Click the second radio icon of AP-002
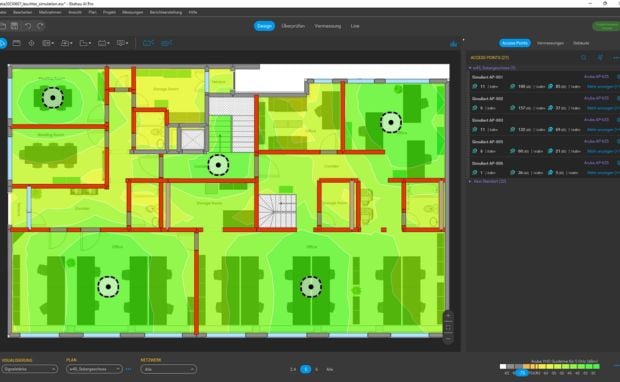The height and width of the screenshot is (382, 620). 512,108
